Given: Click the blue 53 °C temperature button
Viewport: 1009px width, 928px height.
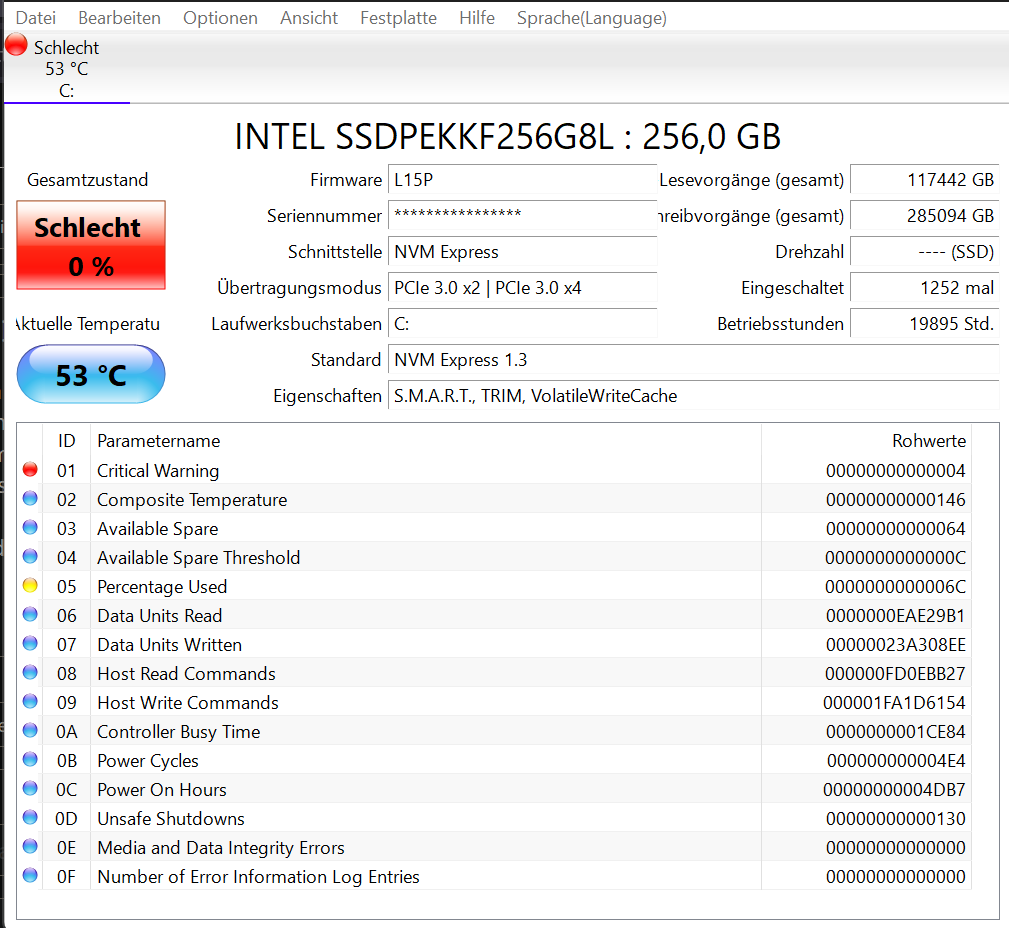Looking at the screenshot, I should [x=90, y=374].
